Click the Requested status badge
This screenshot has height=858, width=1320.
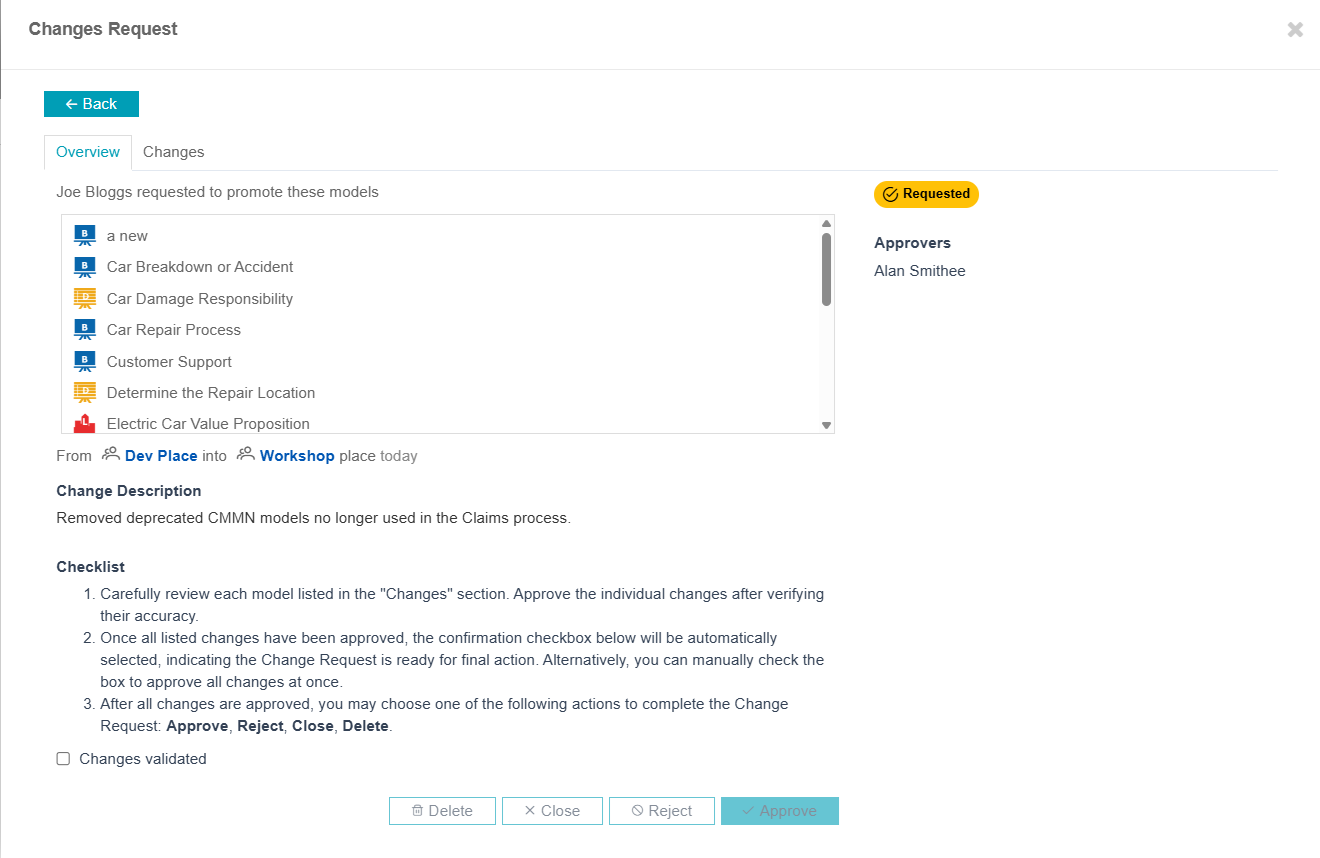tap(926, 194)
